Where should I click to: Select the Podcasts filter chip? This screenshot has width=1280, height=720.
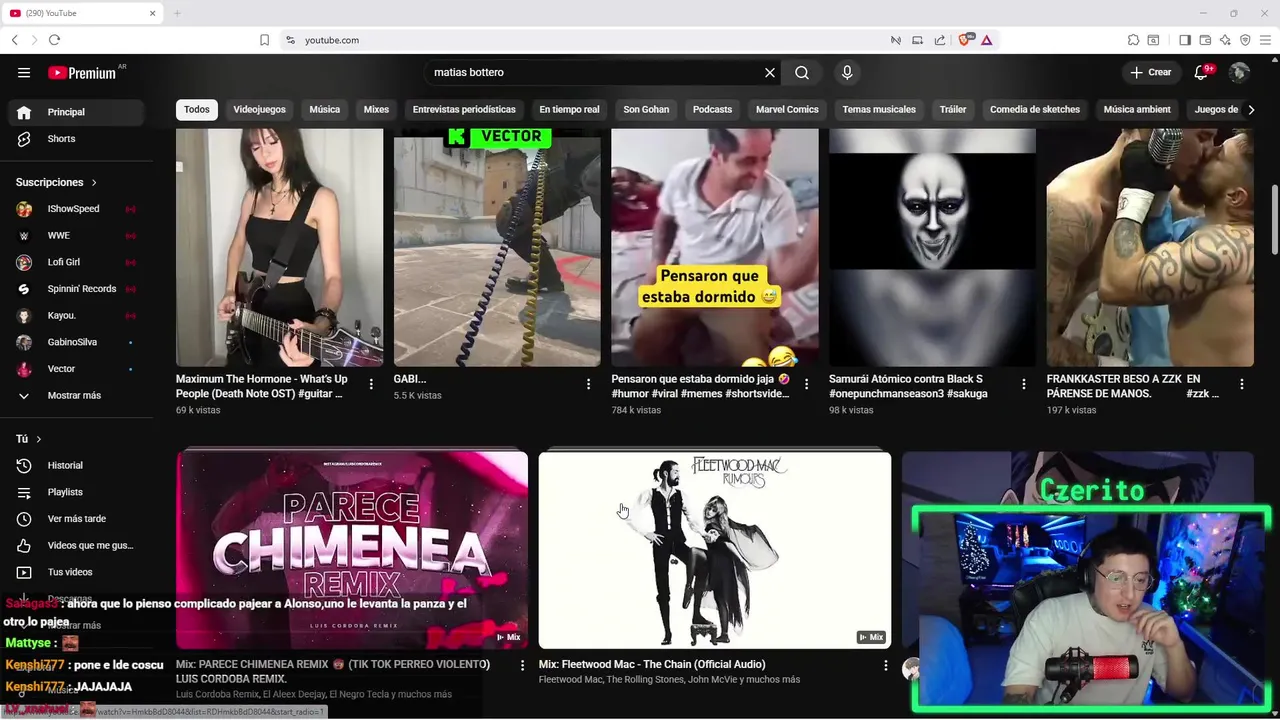point(712,109)
